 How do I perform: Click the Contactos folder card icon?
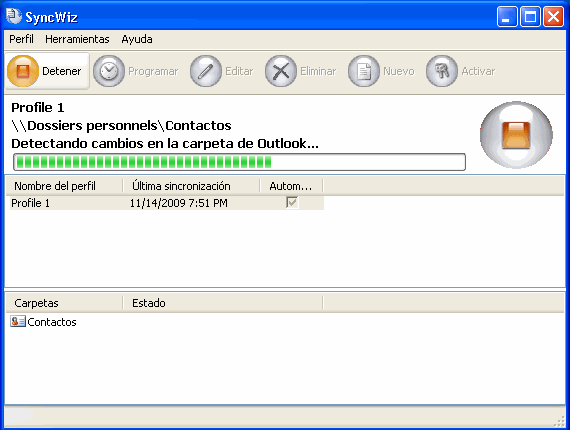[x=18, y=322]
